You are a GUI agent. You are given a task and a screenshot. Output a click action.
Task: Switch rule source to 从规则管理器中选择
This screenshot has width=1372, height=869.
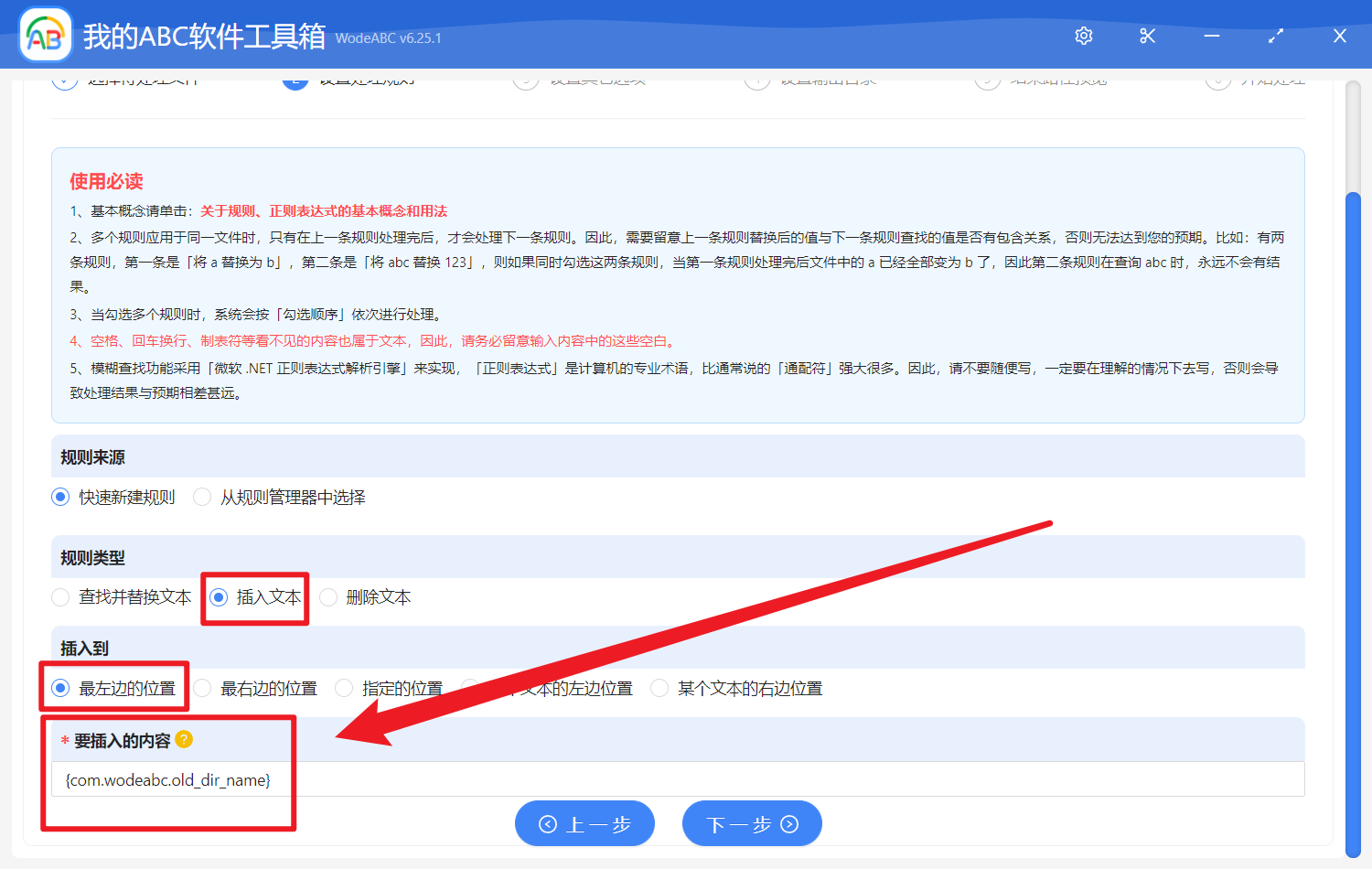click(x=201, y=497)
